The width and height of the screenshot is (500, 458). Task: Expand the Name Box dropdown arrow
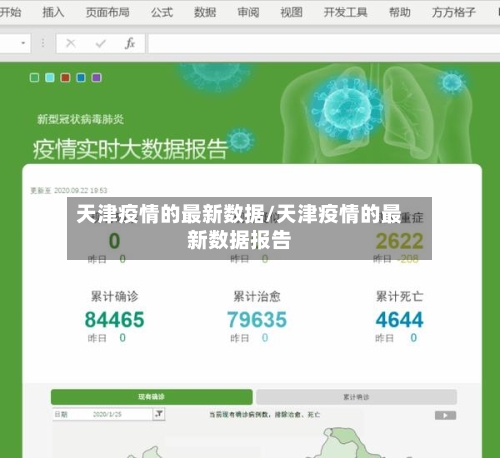[23, 43]
